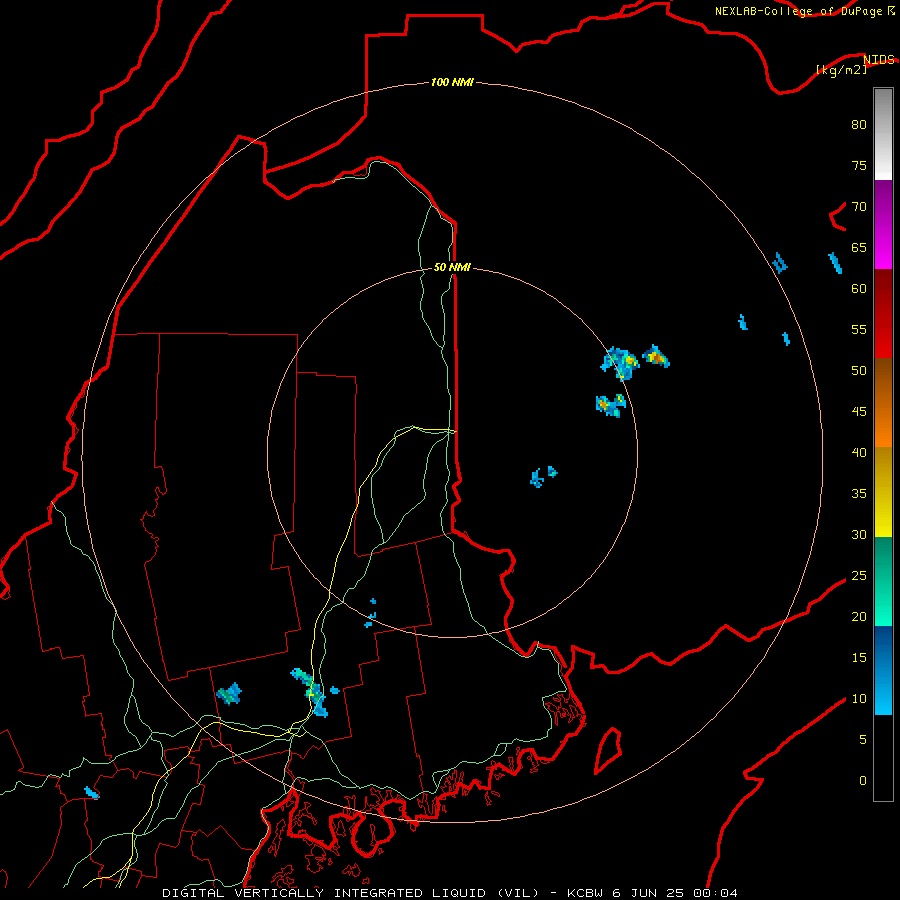The image size is (900, 900).
Task: Choose the 20 value beside the color bar
Action: tap(859, 616)
